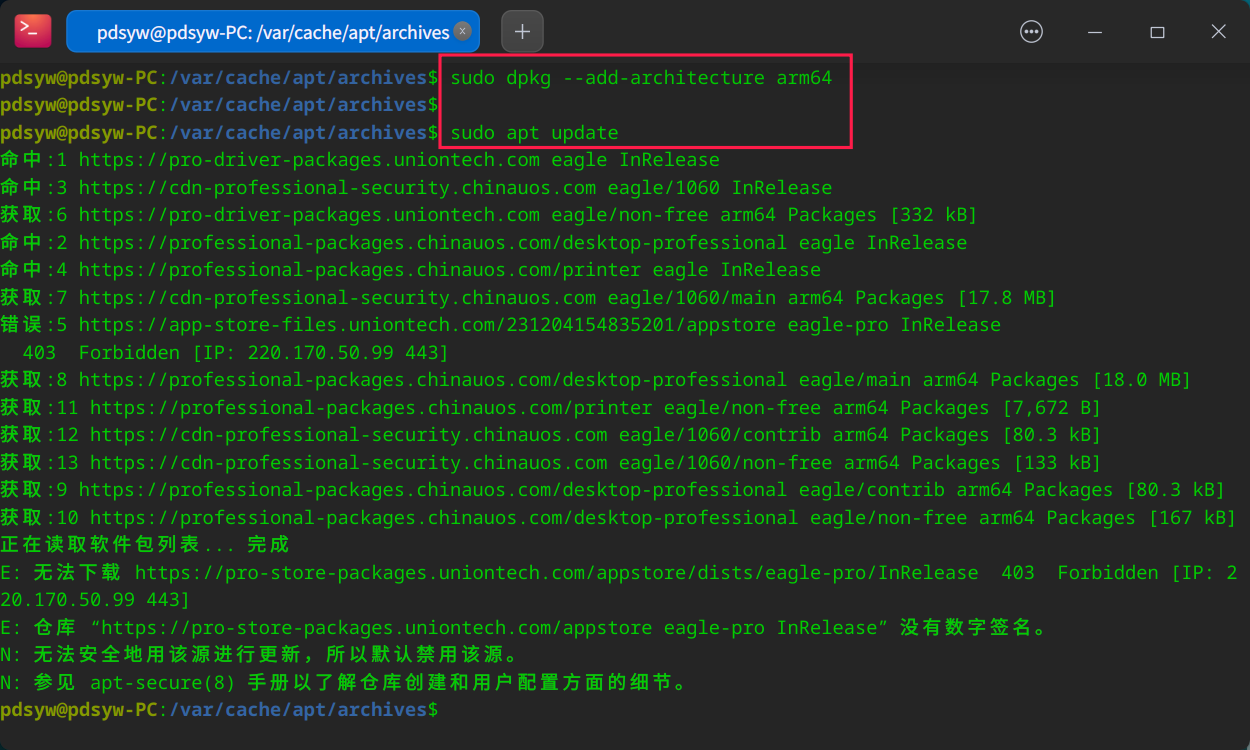This screenshot has width=1250, height=750.
Task: Click the '正在读取软件包列表... 完成' line
Action: point(145,545)
